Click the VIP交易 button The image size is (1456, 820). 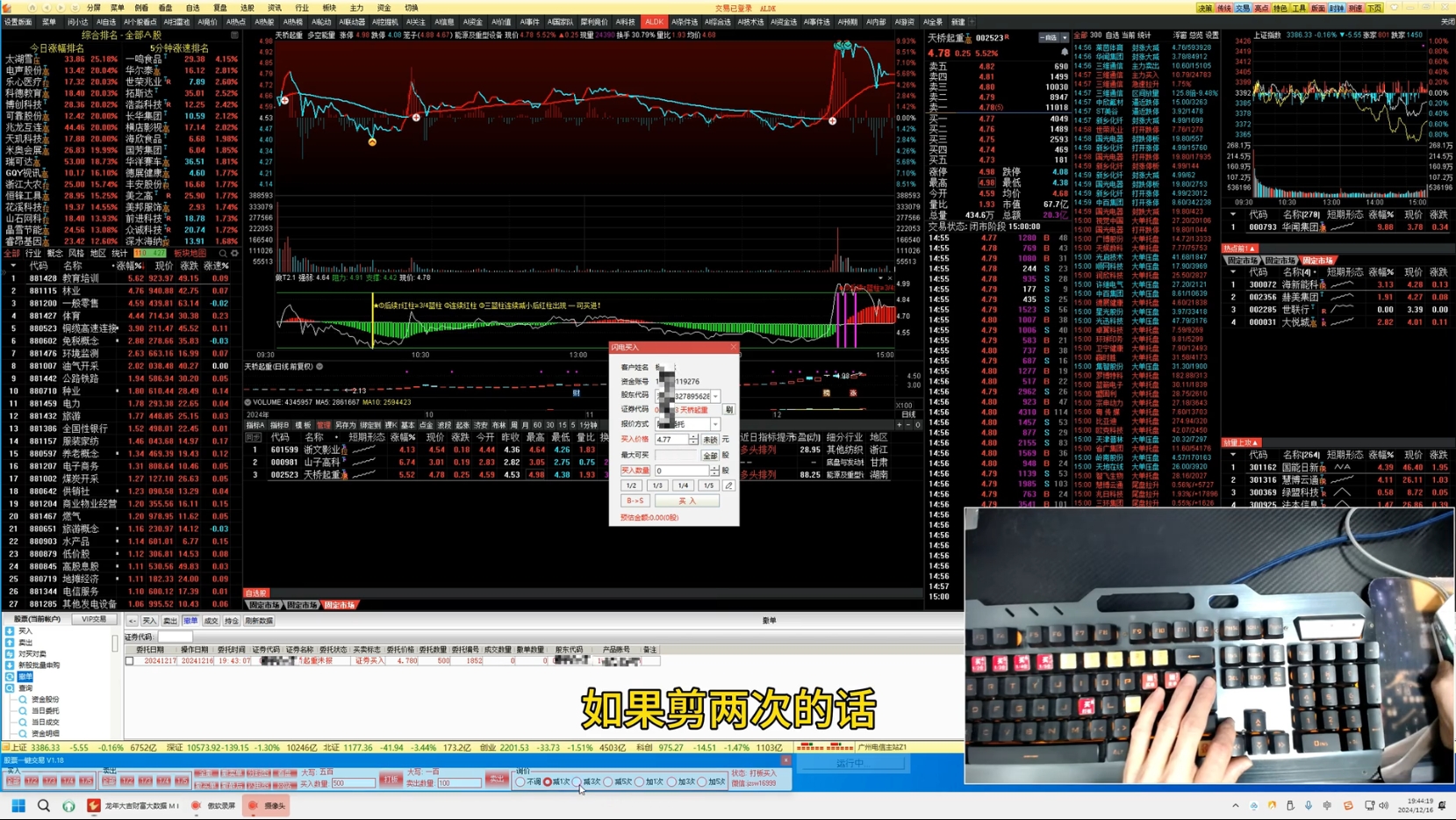click(x=94, y=620)
